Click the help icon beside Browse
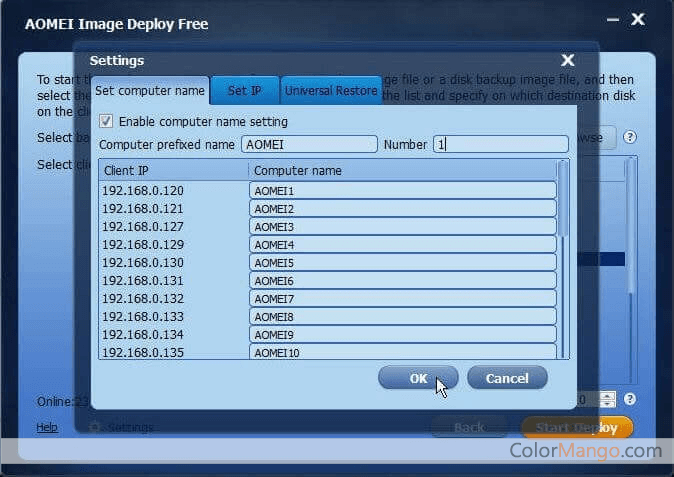 click(630, 137)
